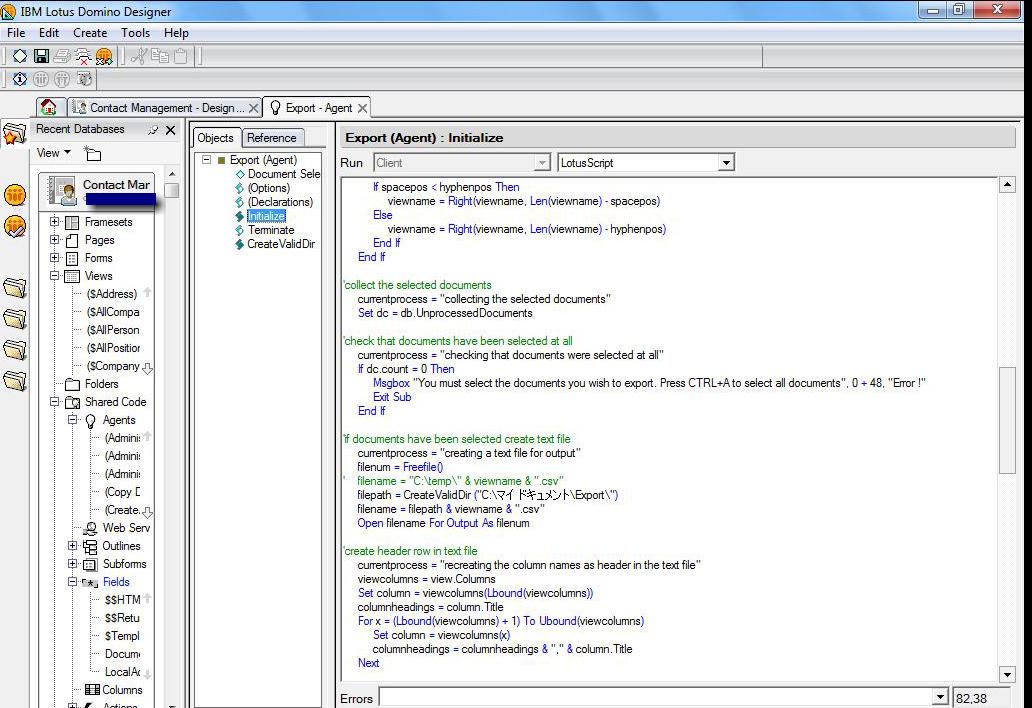Image resolution: width=1032 pixels, height=708 pixels.
Task: Open the Help menu
Action: click(x=176, y=33)
